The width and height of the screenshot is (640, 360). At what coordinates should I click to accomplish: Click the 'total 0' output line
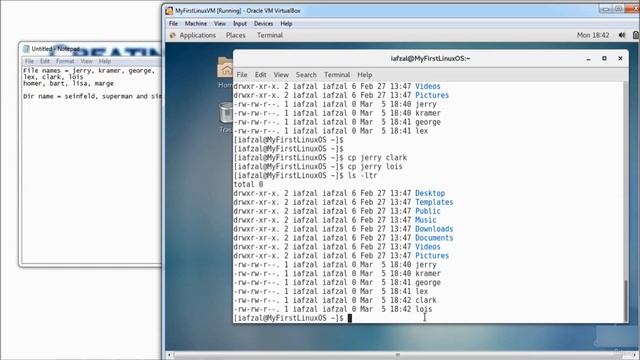point(248,184)
